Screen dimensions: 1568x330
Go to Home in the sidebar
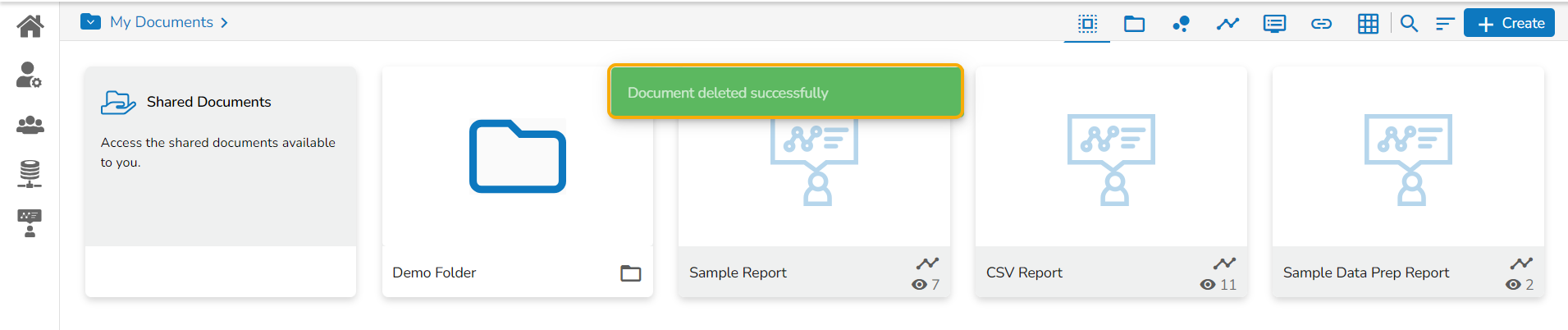pos(30,26)
